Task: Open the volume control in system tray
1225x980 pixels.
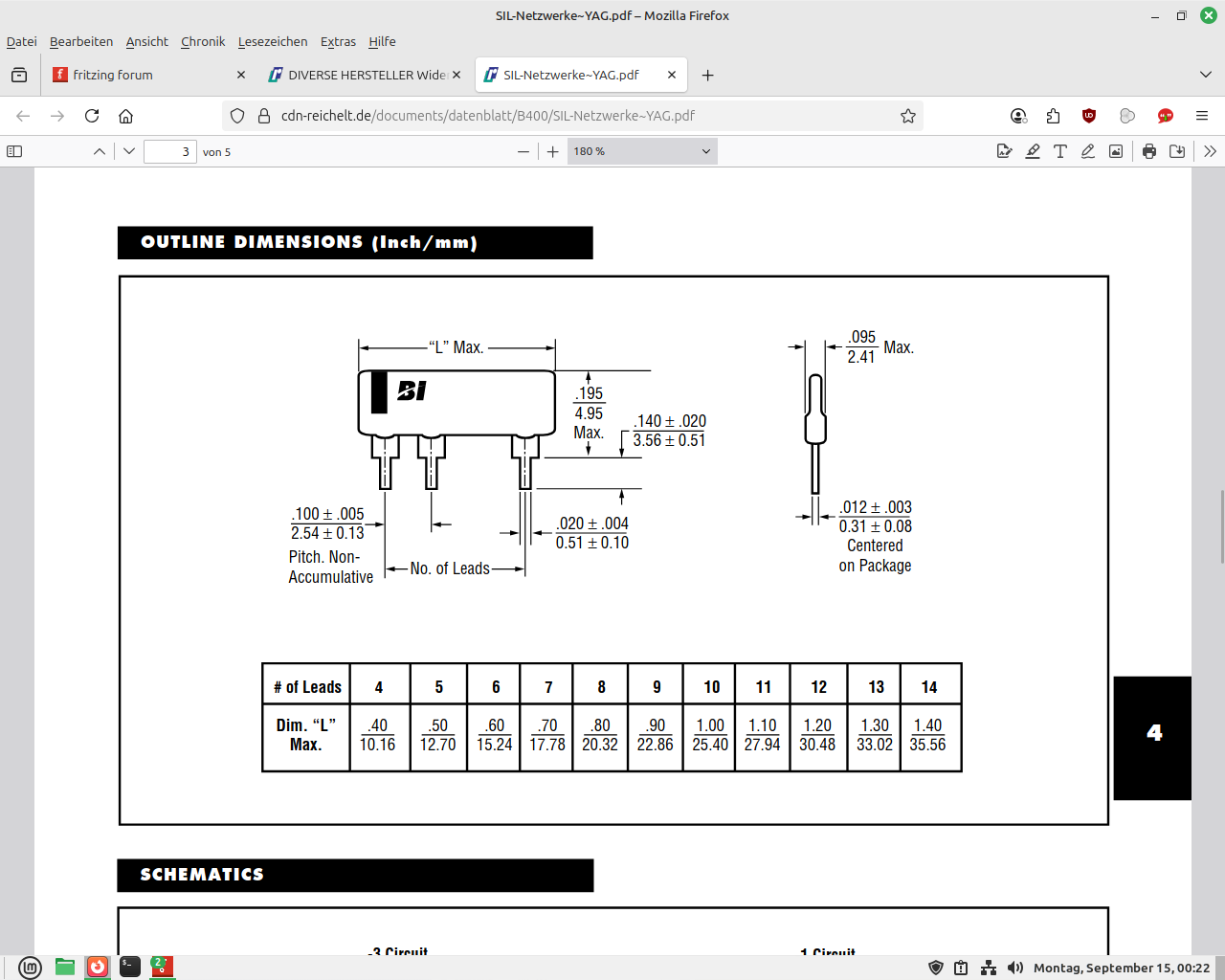Action: pyautogui.click(x=1015, y=968)
